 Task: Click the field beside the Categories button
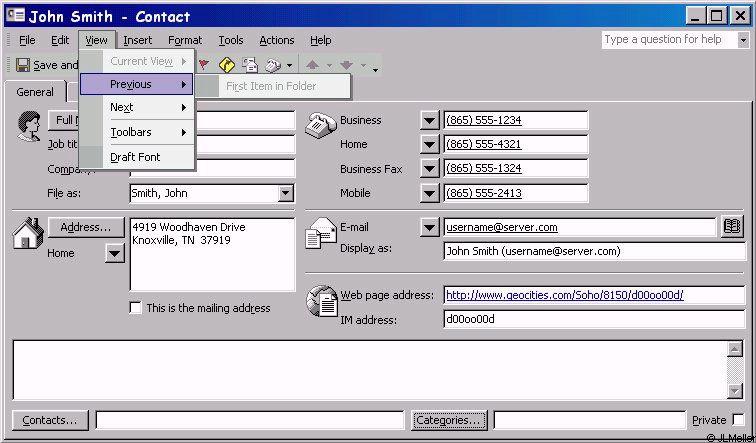click(x=590, y=420)
